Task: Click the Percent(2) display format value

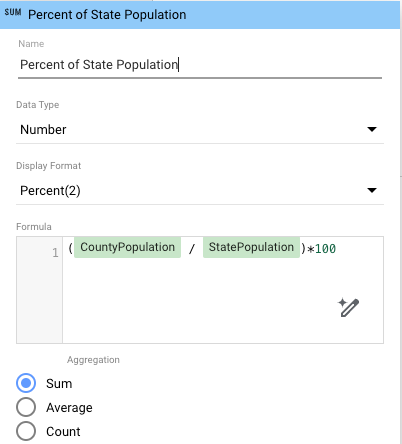Action: 50,191
